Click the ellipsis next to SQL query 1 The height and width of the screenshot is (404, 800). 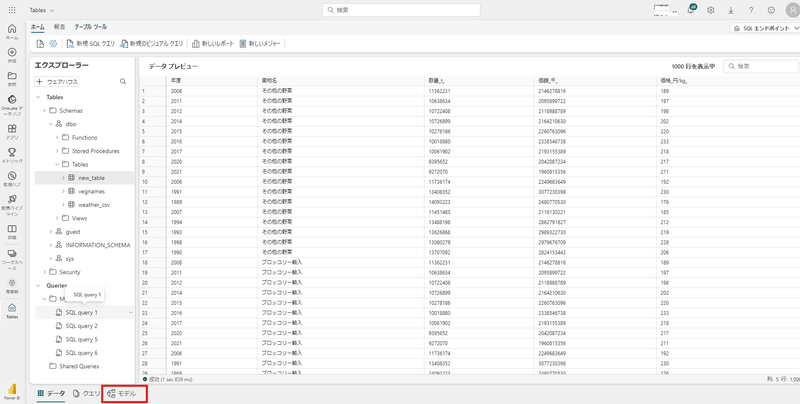131,312
